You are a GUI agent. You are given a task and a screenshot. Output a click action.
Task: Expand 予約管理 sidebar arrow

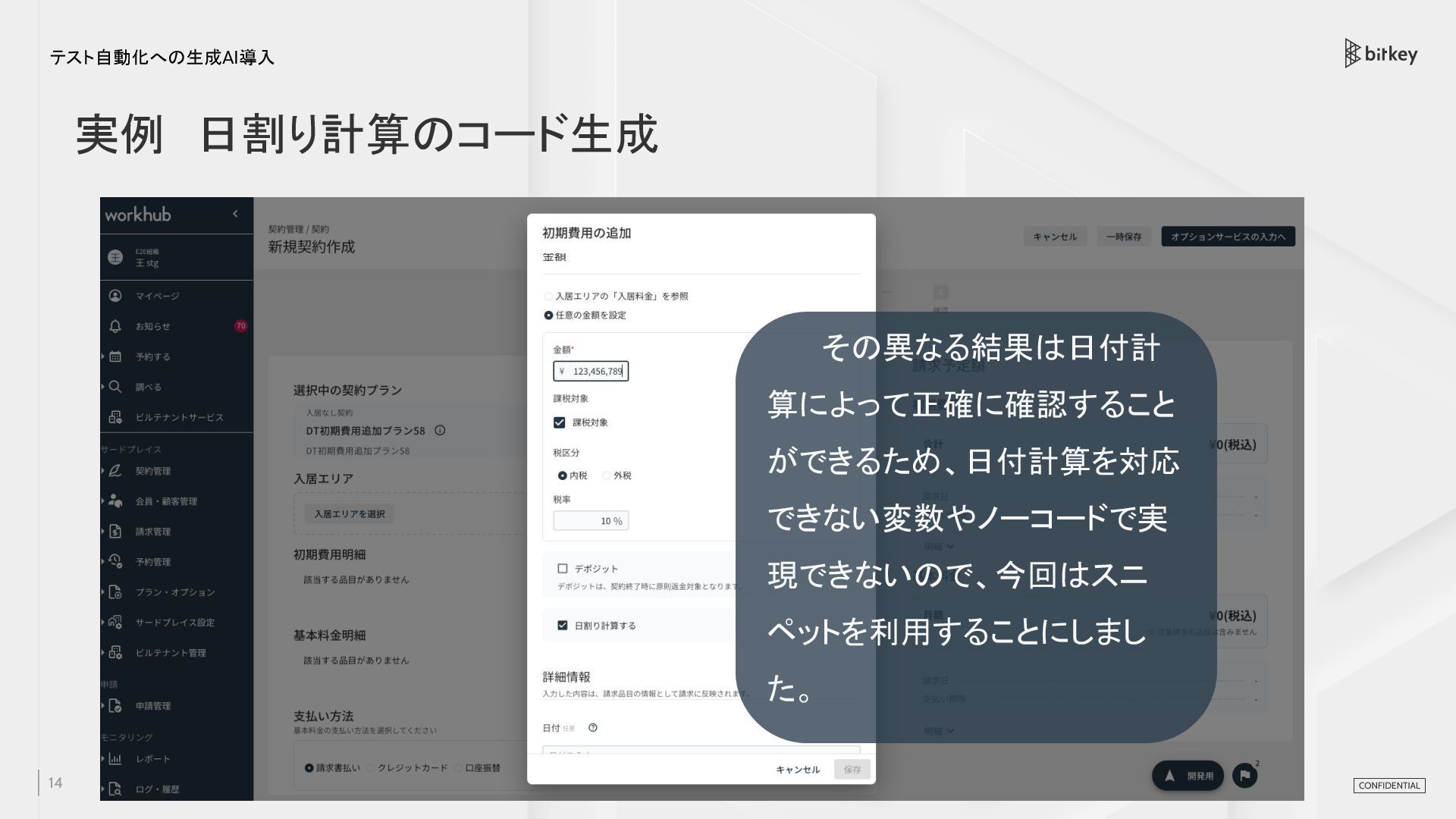(x=103, y=562)
